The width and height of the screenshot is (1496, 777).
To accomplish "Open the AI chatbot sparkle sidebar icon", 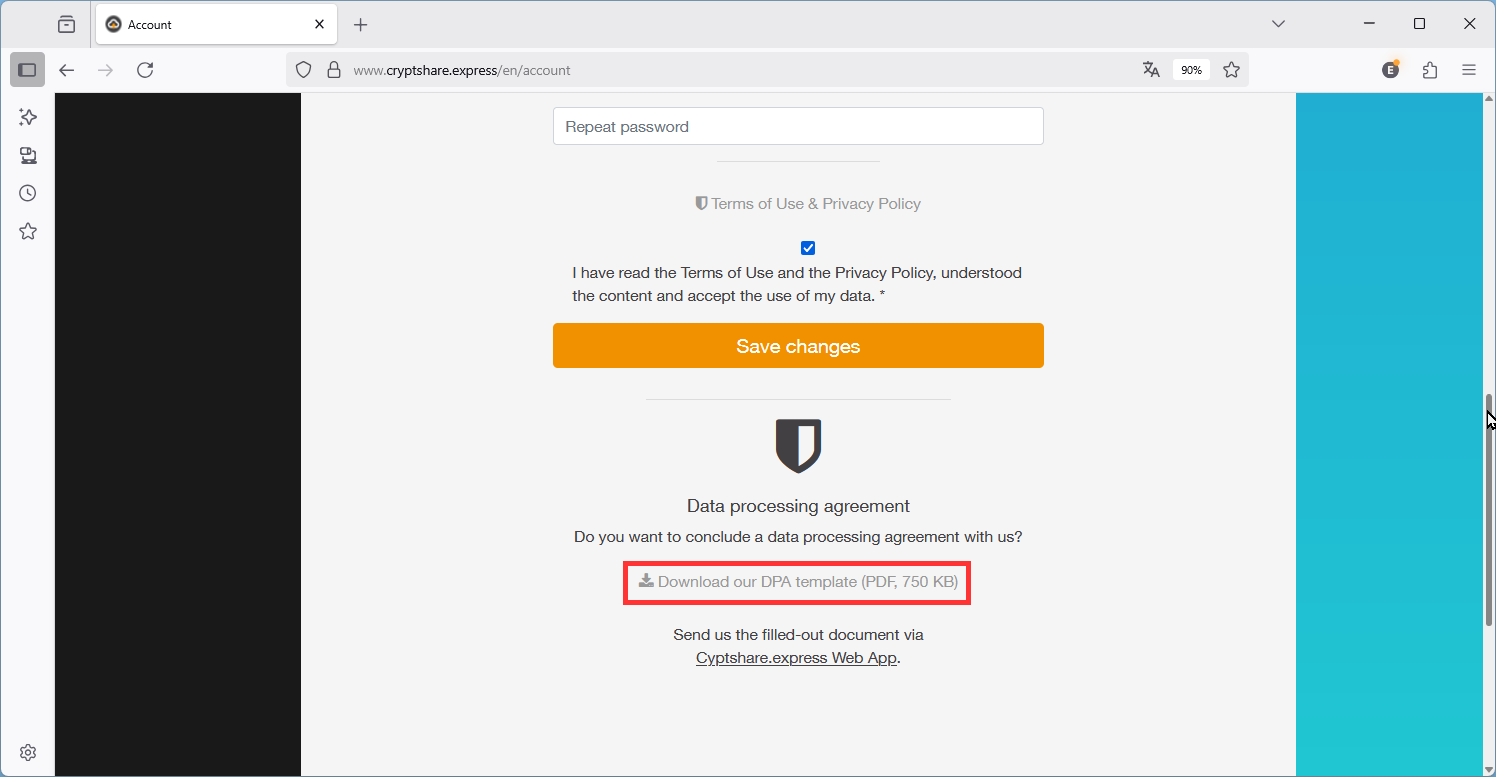I will pos(28,117).
